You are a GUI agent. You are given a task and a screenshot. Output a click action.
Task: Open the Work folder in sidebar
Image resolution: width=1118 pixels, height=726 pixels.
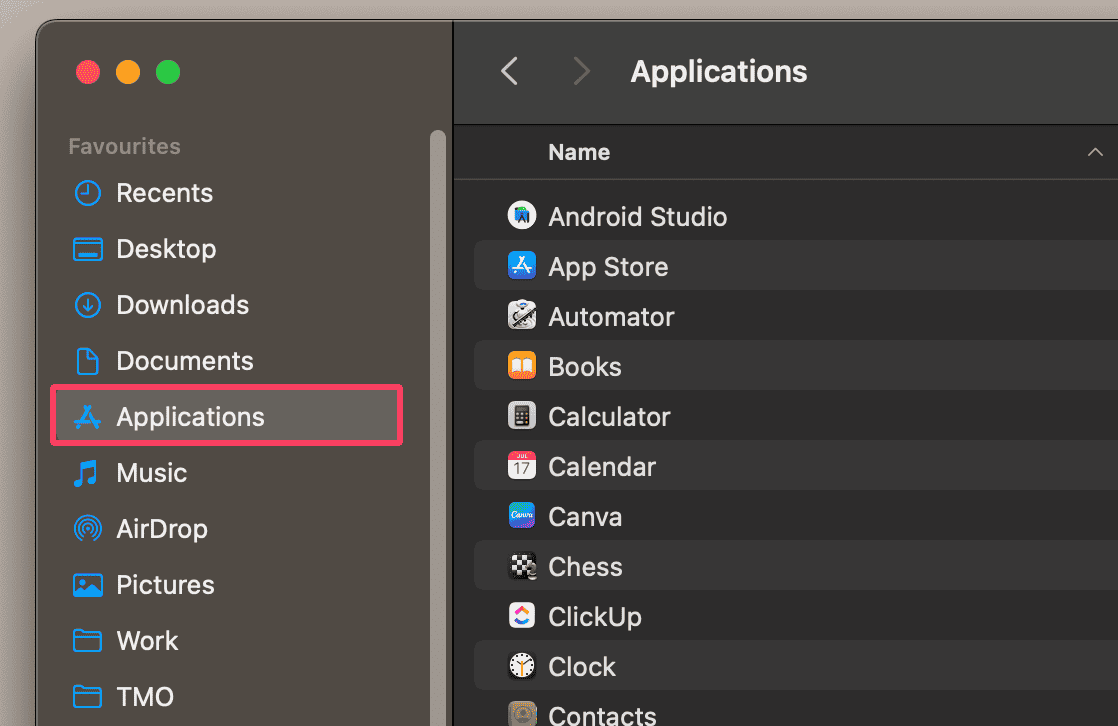147,641
